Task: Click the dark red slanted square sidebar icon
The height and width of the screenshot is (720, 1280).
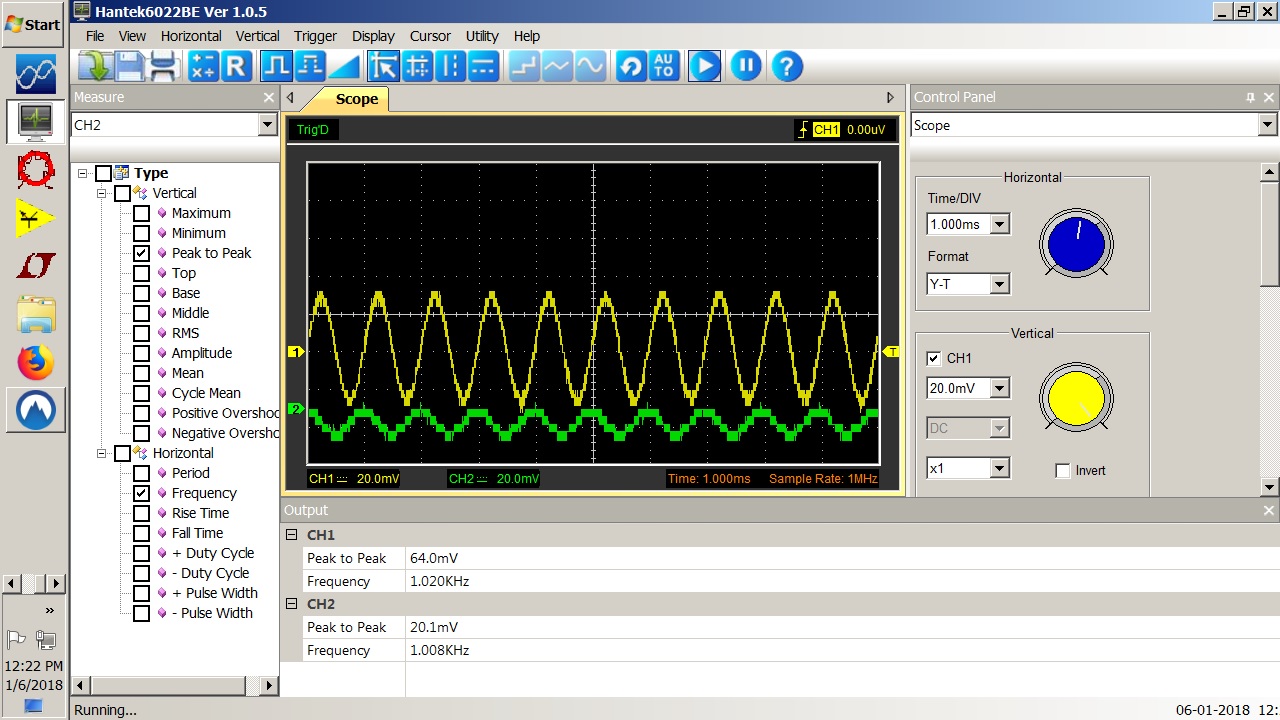Action: [36, 266]
